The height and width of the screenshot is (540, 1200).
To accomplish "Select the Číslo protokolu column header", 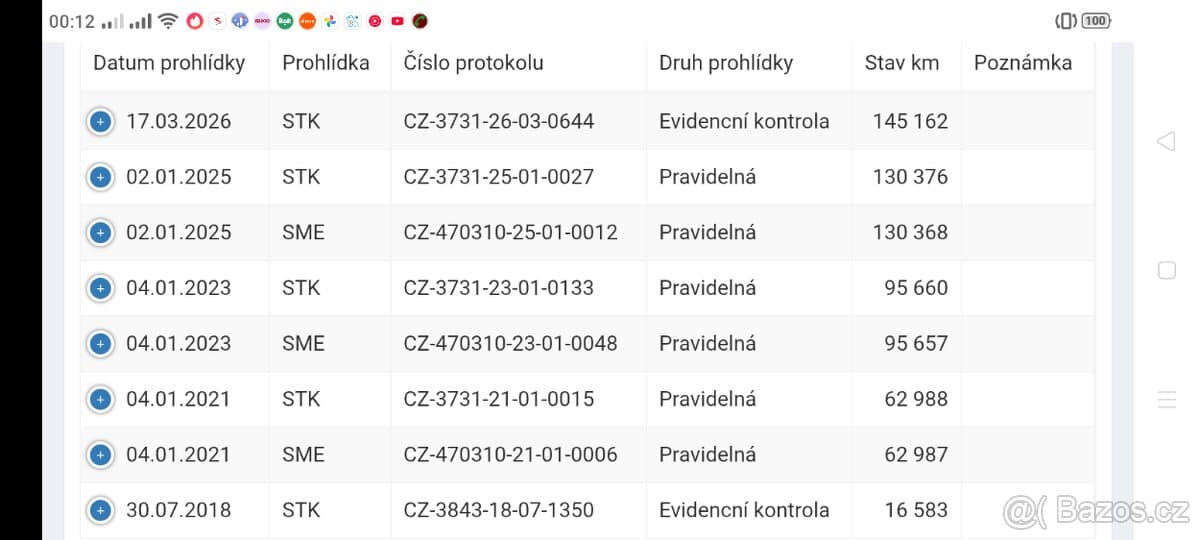I will [474, 62].
